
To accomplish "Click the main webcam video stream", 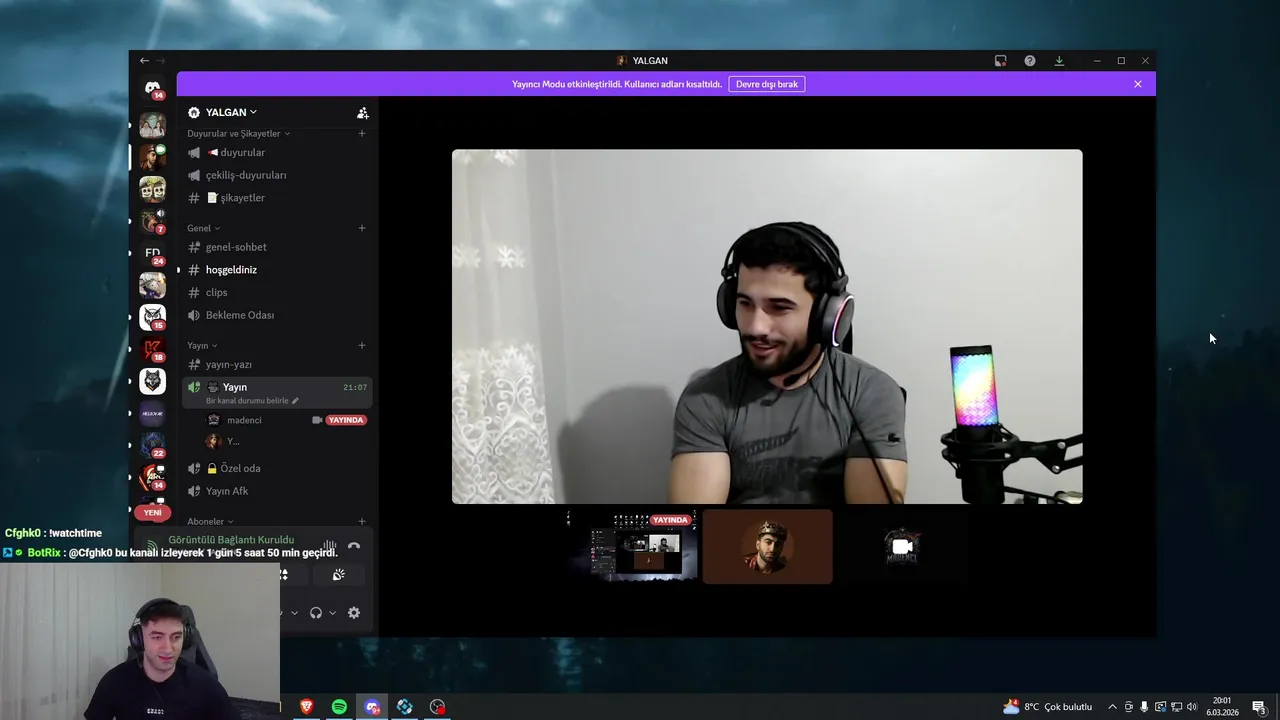I will coord(767,327).
